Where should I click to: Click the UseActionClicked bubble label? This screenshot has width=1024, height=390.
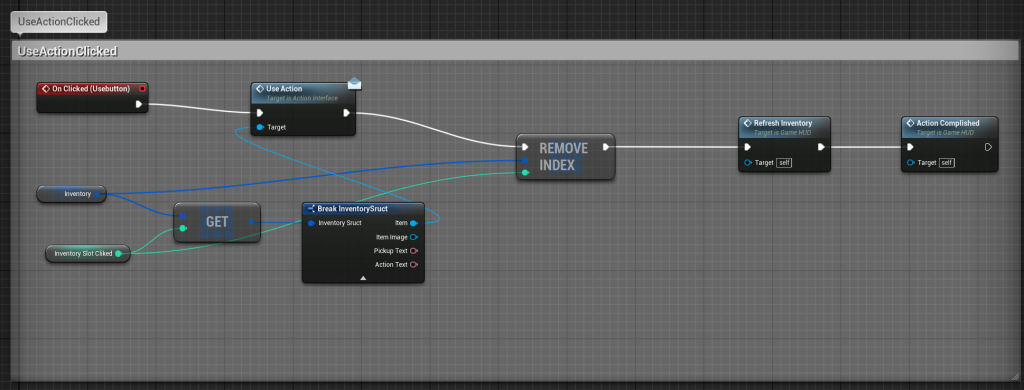[59, 22]
